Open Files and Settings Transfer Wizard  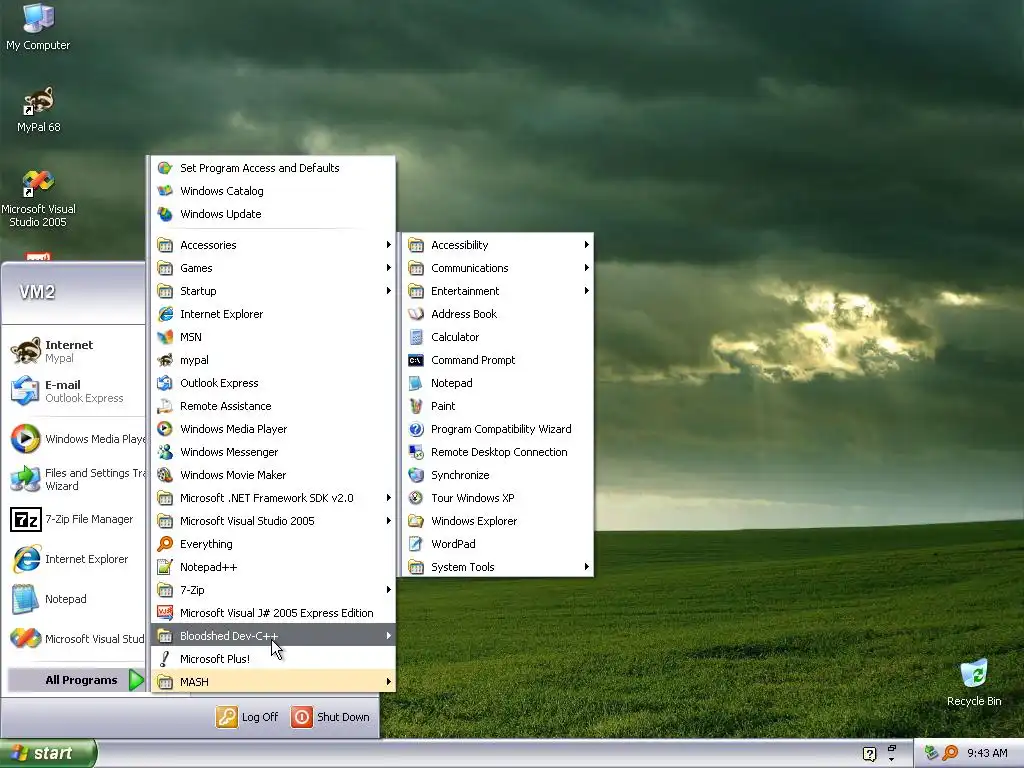tap(75, 479)
